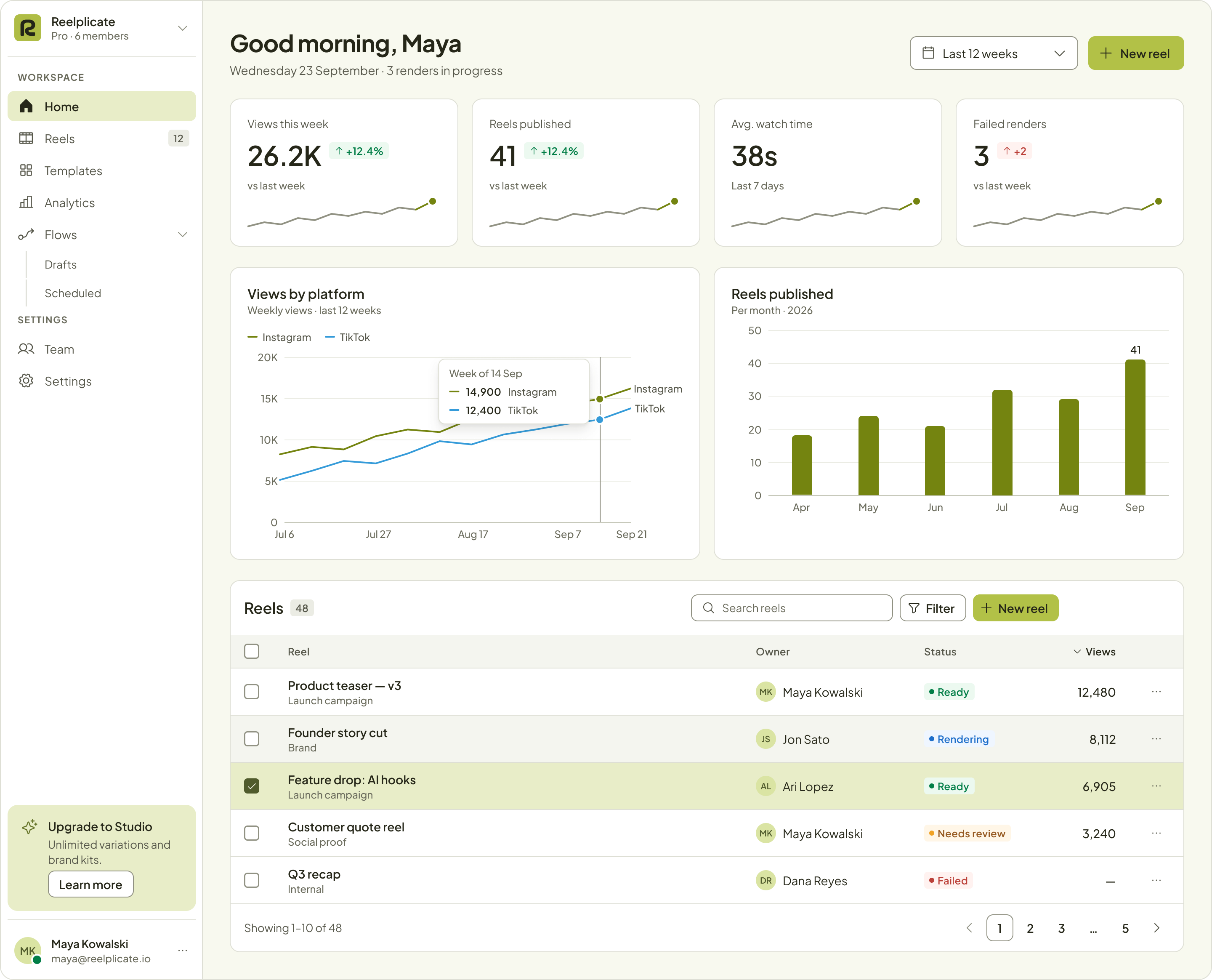Click the New reel button in the header
Image resolution: width=1212 pixels, height=980 pixels.
click(x=1136, y=53)
